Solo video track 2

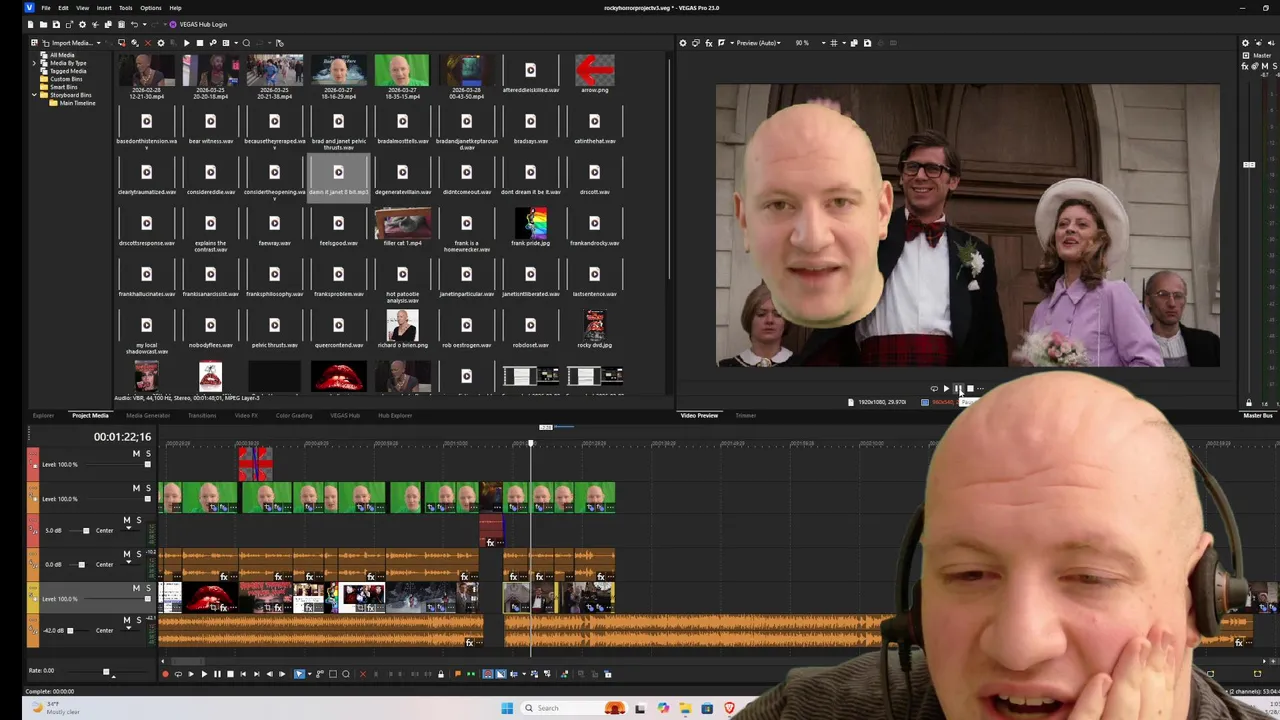(148, 488)
